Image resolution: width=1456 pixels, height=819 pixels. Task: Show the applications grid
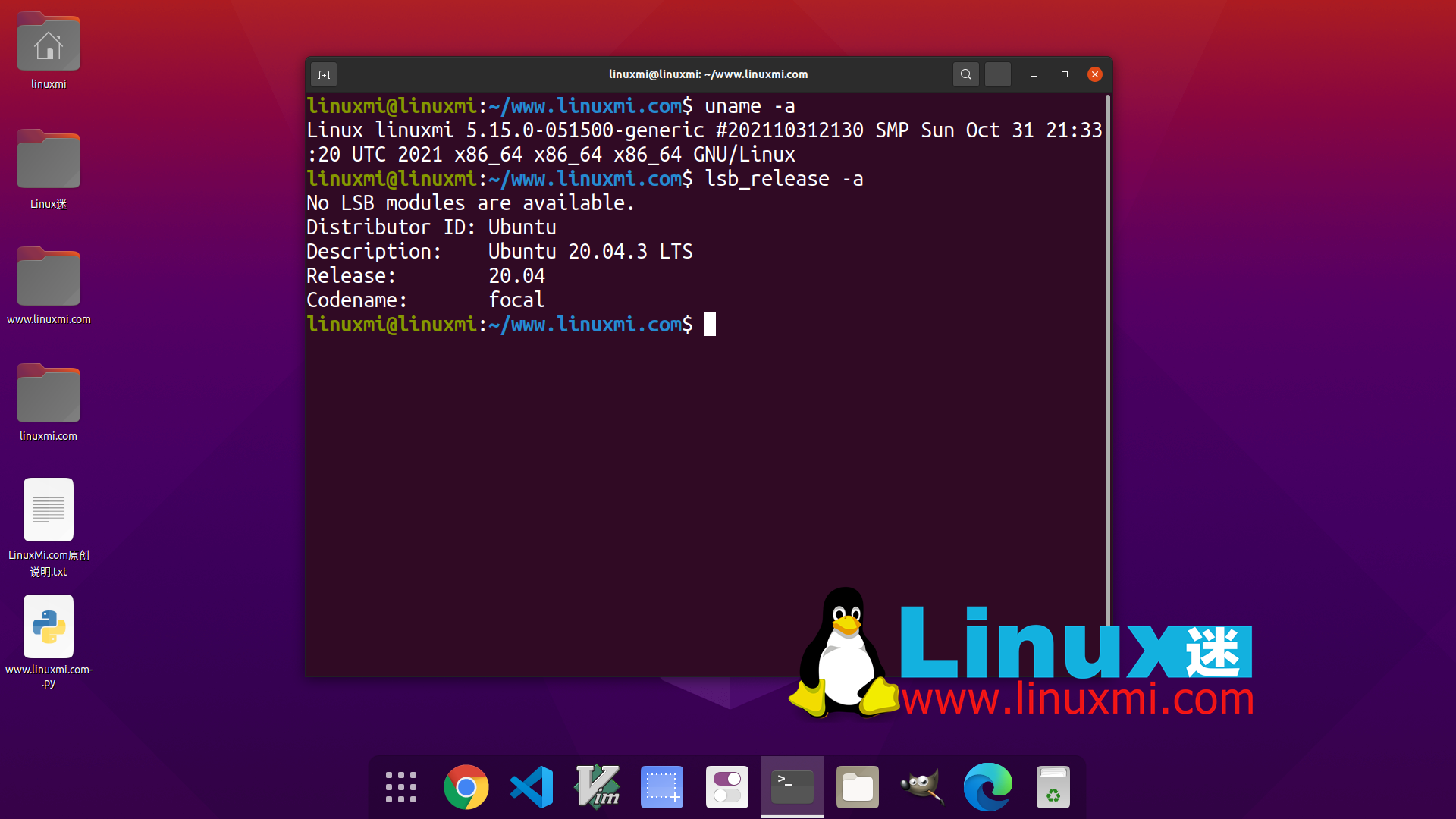point(401,787)
